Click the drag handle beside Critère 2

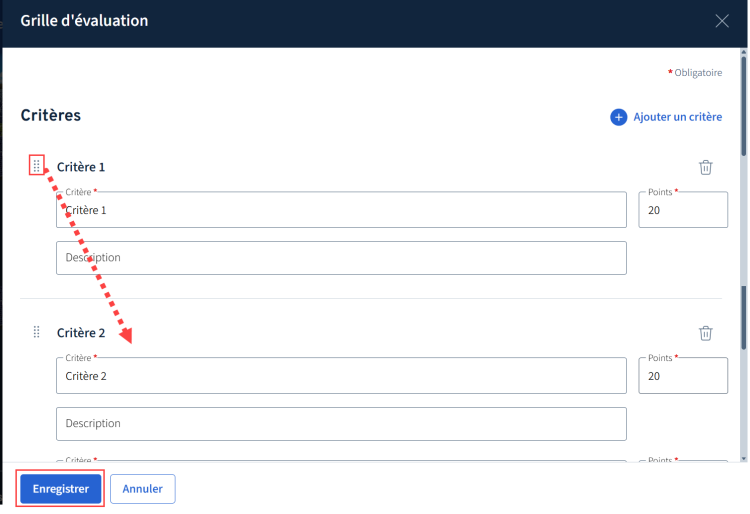[x=36, y=332]
